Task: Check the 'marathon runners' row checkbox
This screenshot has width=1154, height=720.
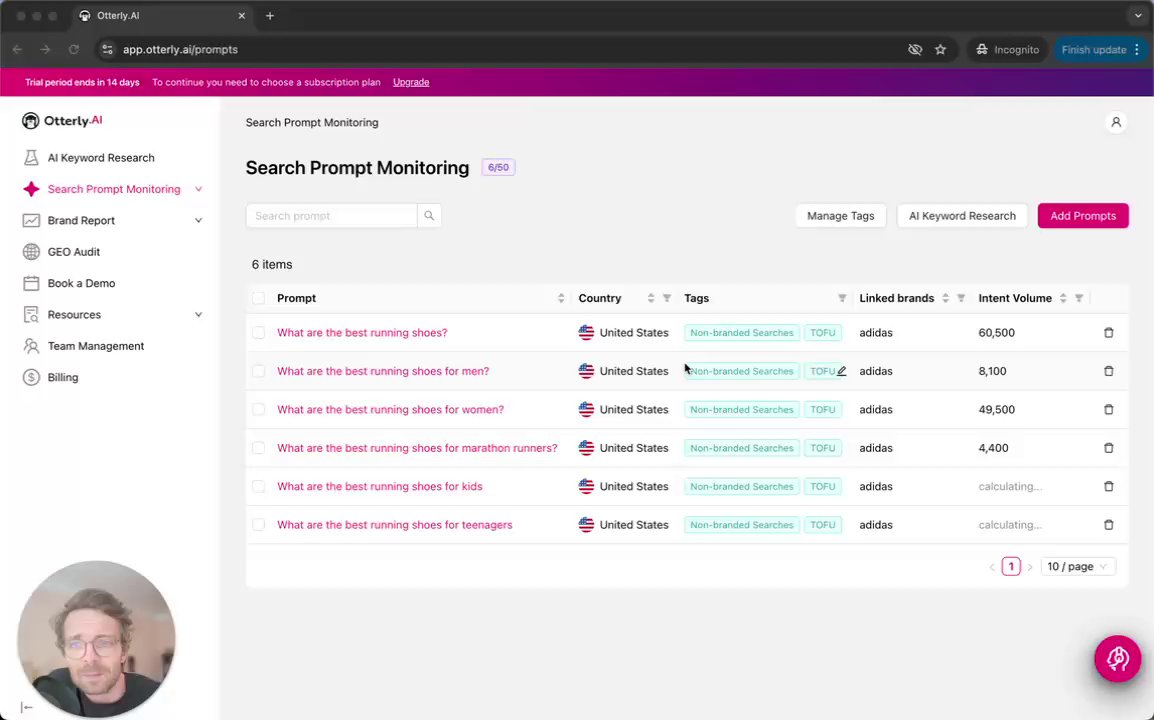Action: tap(258, 448)
